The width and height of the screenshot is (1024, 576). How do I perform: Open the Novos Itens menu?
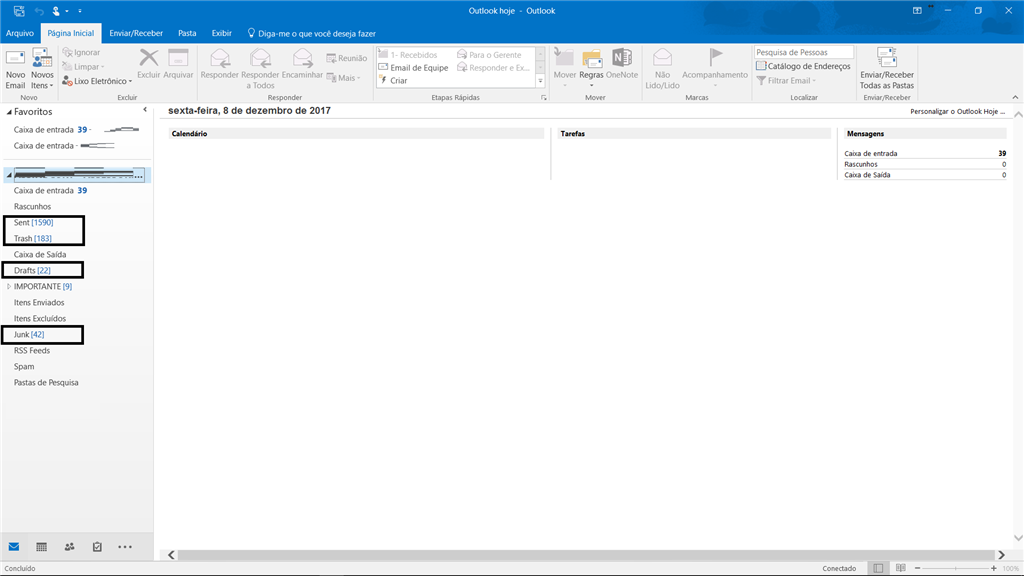pyautogui.click(x=42, y=69)
